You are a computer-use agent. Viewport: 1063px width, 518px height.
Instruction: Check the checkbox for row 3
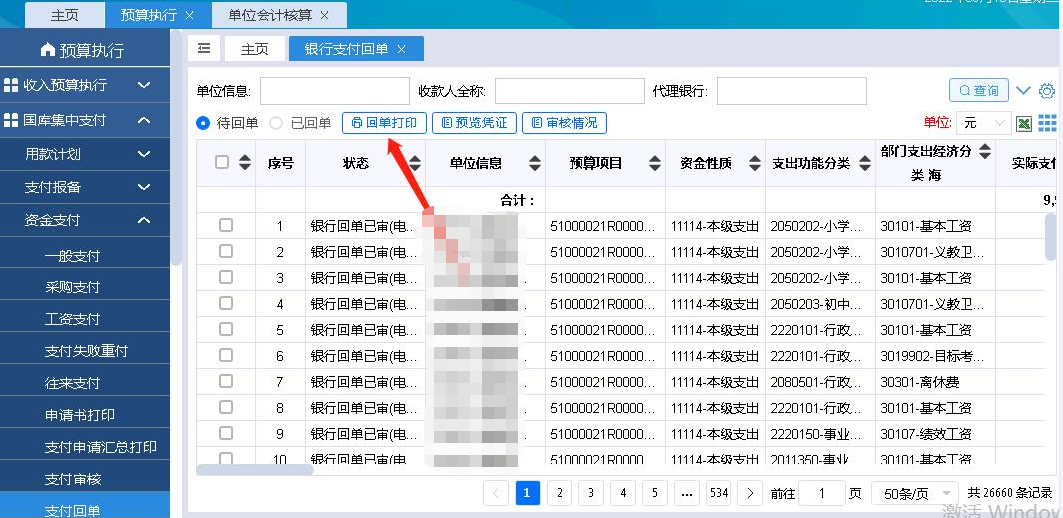click(226, 277)
